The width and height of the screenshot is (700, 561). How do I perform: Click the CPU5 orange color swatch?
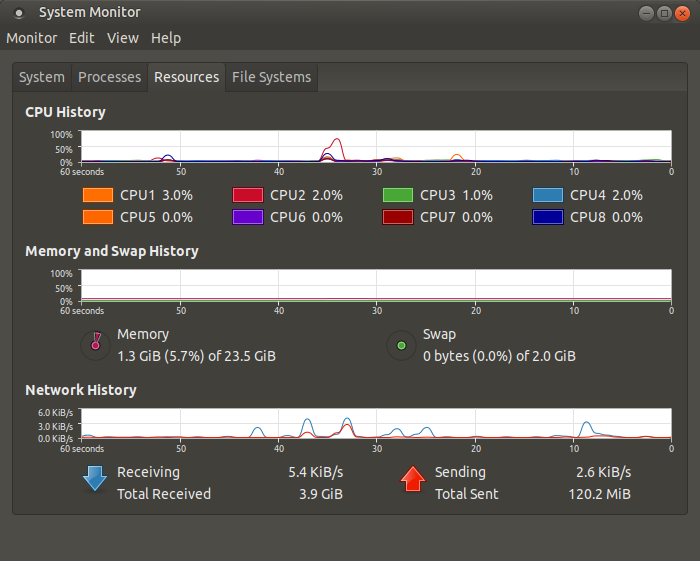click(97, 217)
